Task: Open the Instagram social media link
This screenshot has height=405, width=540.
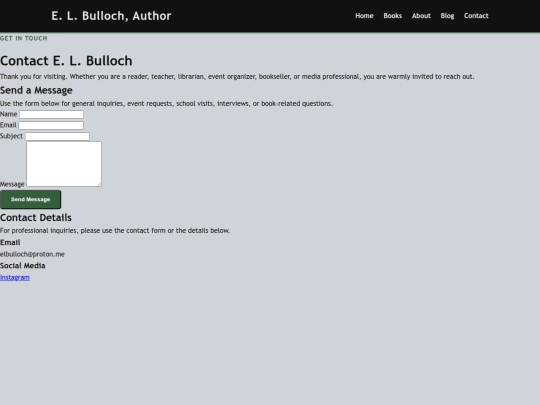Action: [x=15, y=278]
